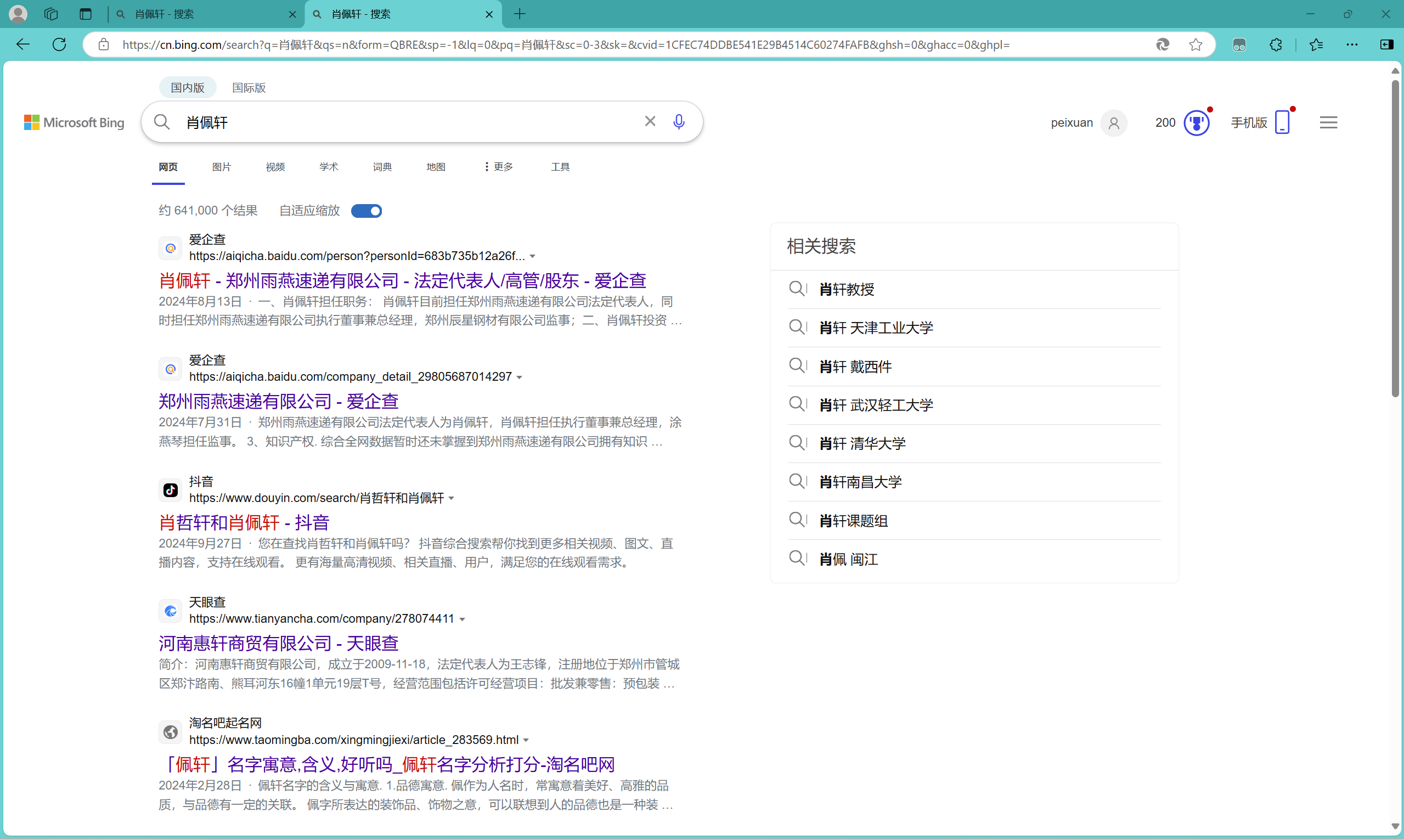Switch to 地图 search tab
The image size is (1404, 840).
(436, 166)
